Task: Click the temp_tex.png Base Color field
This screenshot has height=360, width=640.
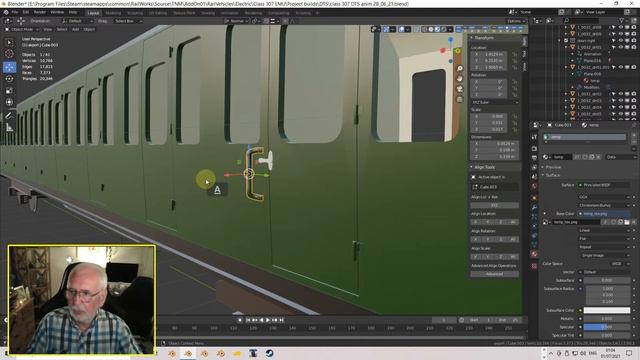Action: [604, 213]
